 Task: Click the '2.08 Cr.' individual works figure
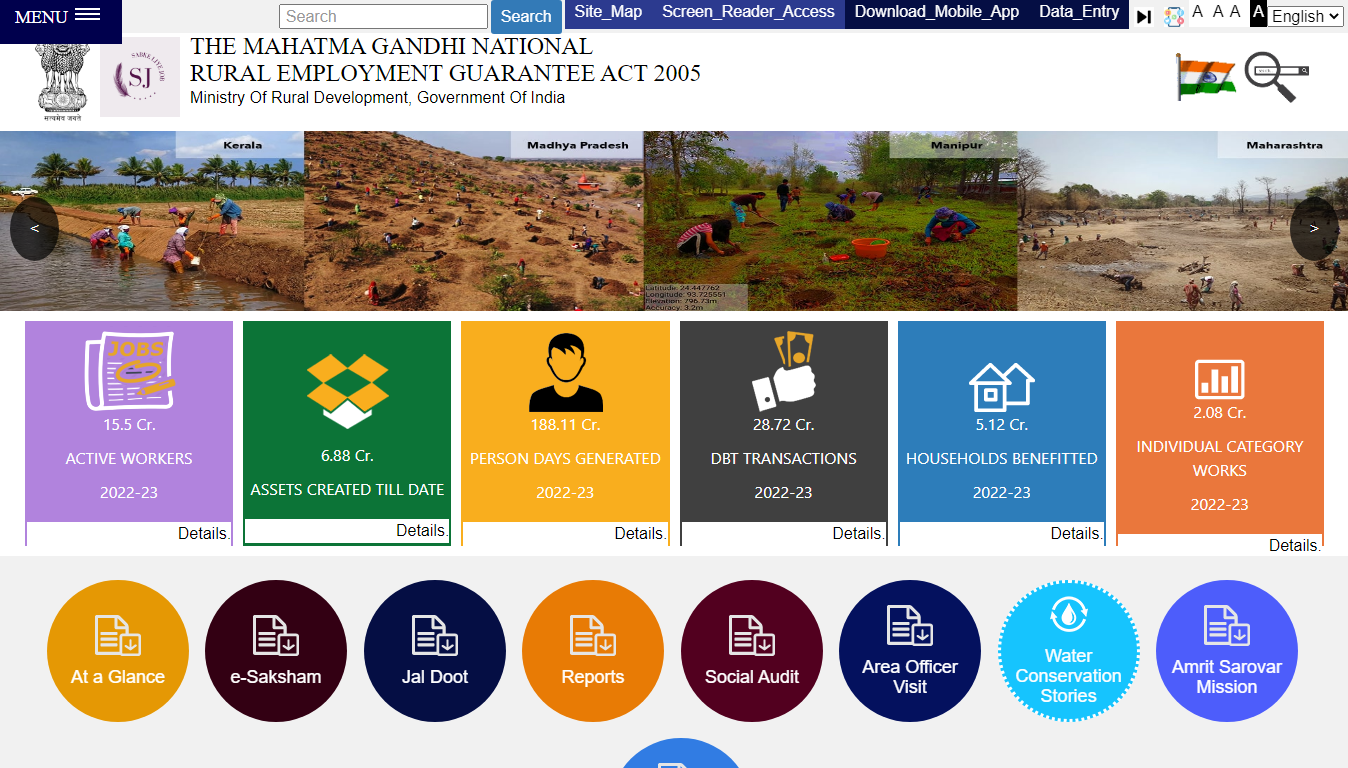click(1219, 413)
